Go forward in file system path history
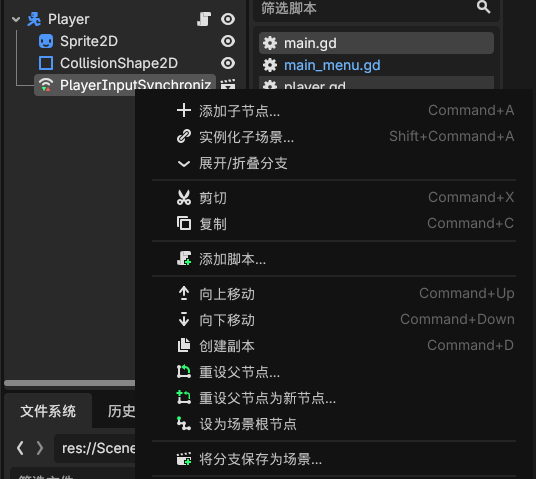The image size is (536, 479). click(x=40, y=448)
